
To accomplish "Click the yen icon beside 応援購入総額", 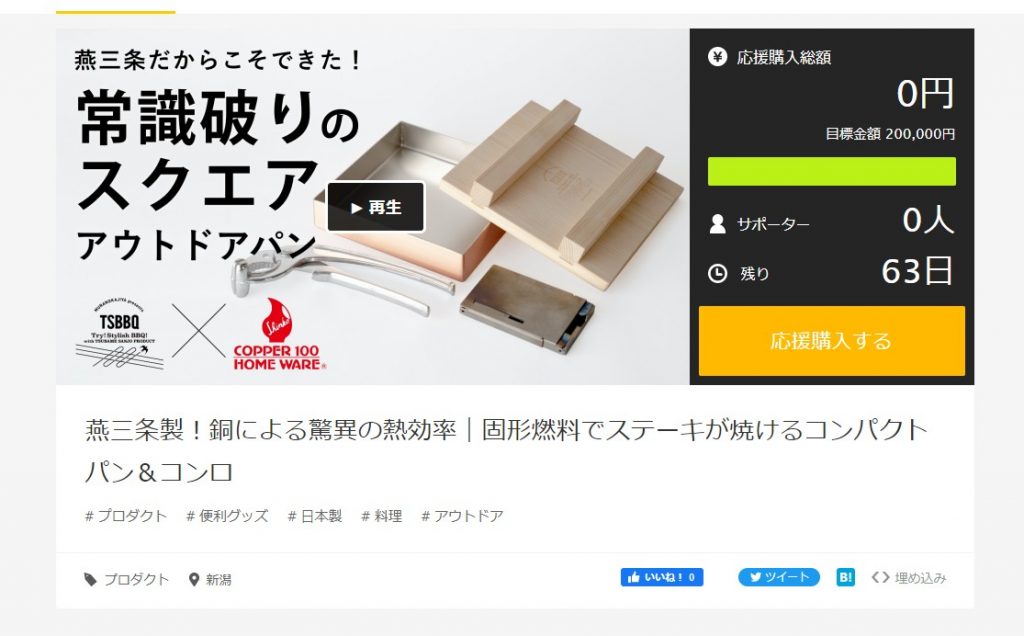I will pyautogui.click(x=717, y=57).
